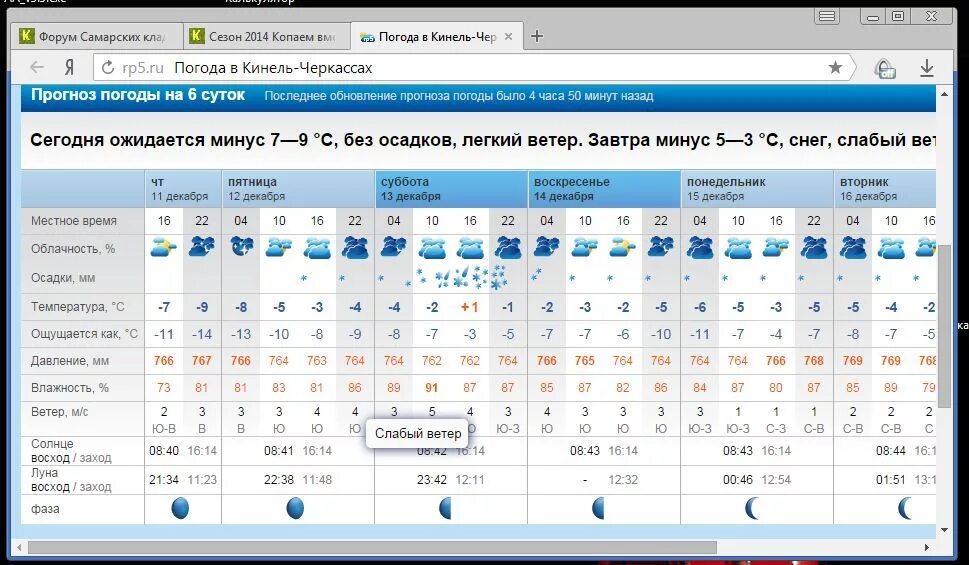
Task: Open the browser menu hamburger button
Action: coord(827,17)
